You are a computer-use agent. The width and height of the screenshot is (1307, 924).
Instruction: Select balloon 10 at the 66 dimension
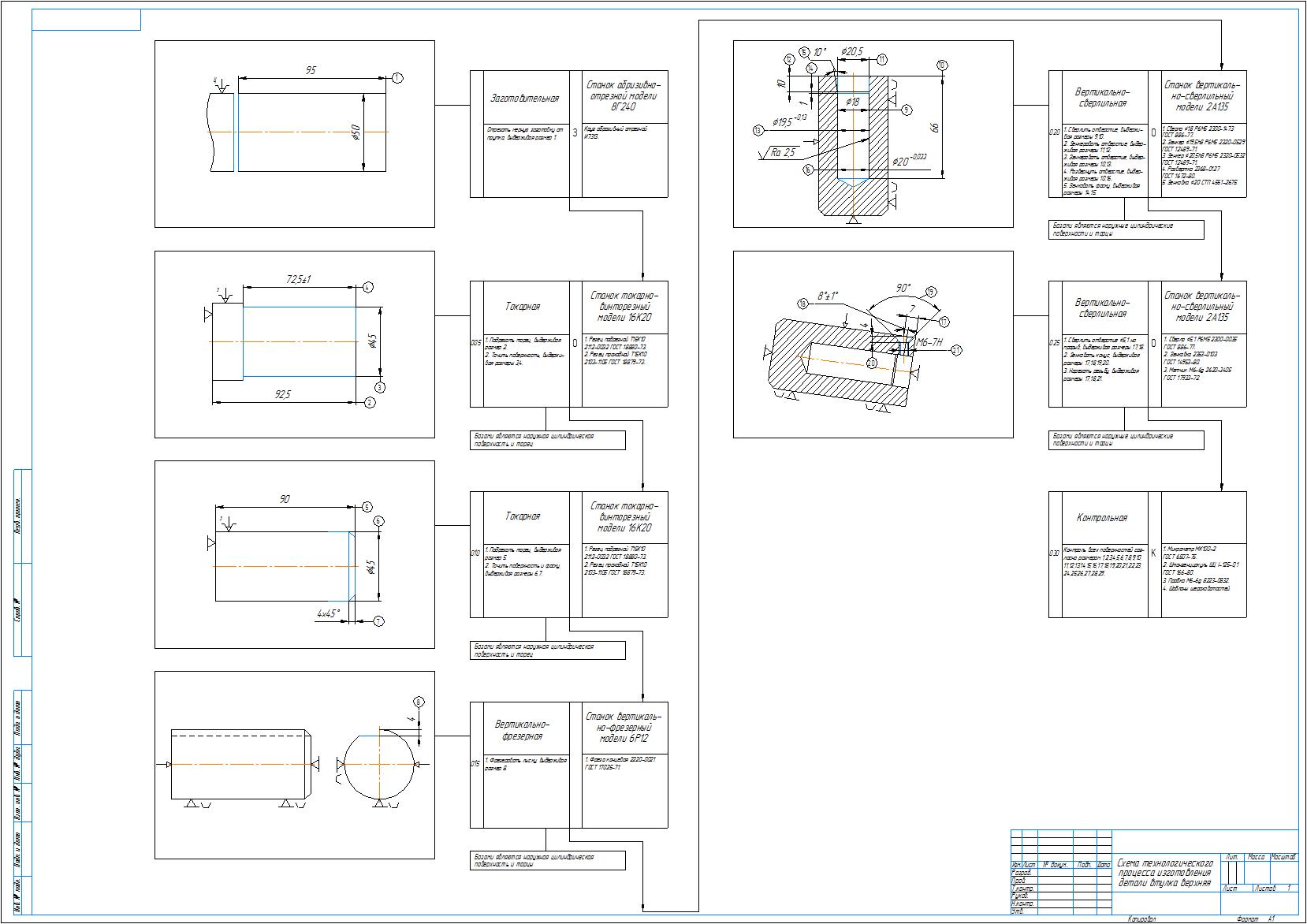tap(941, 65)
